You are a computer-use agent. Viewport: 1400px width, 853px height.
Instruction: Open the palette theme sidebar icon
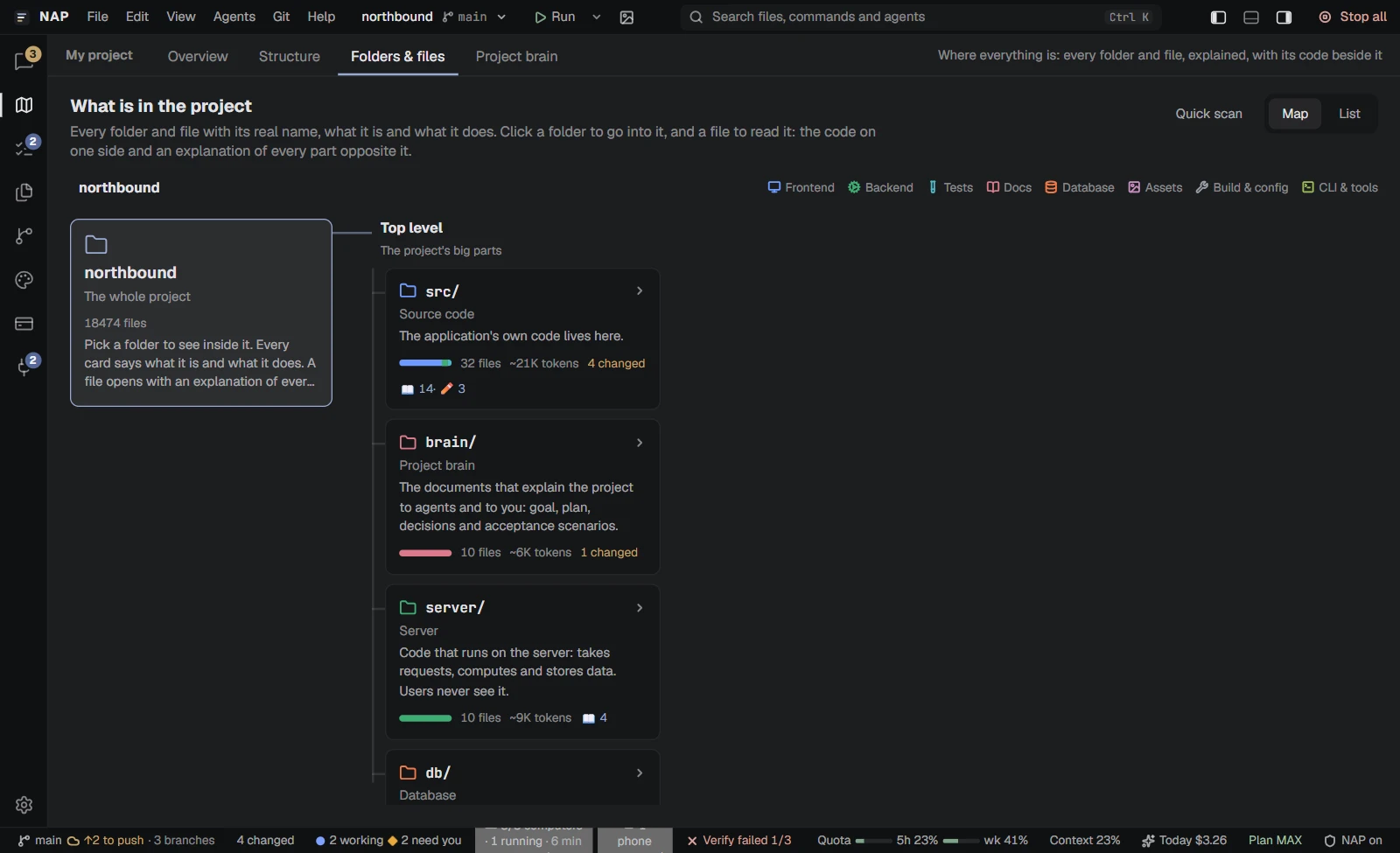[24, 280]
